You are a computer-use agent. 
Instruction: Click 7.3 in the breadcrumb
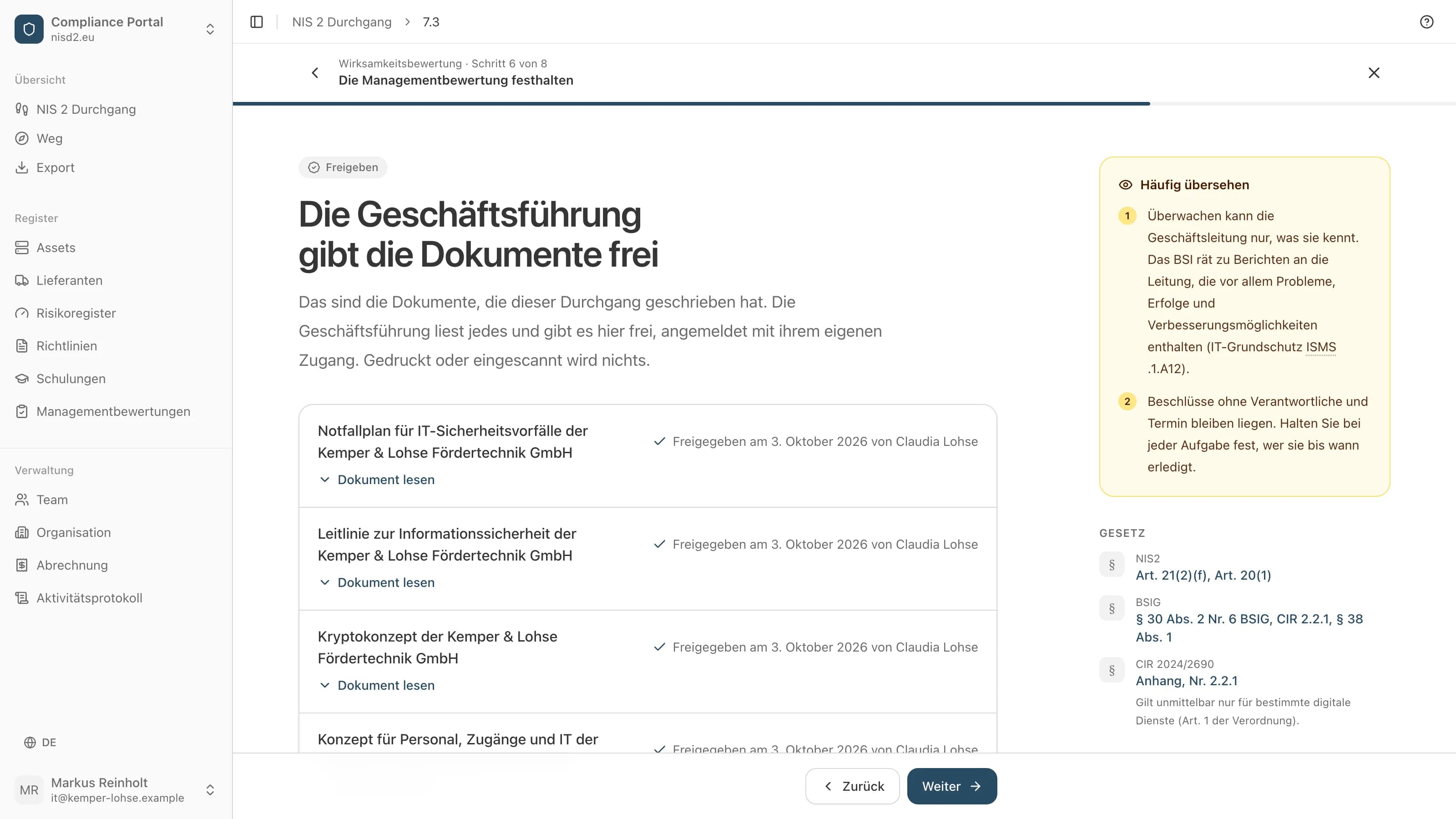(431, 21)
